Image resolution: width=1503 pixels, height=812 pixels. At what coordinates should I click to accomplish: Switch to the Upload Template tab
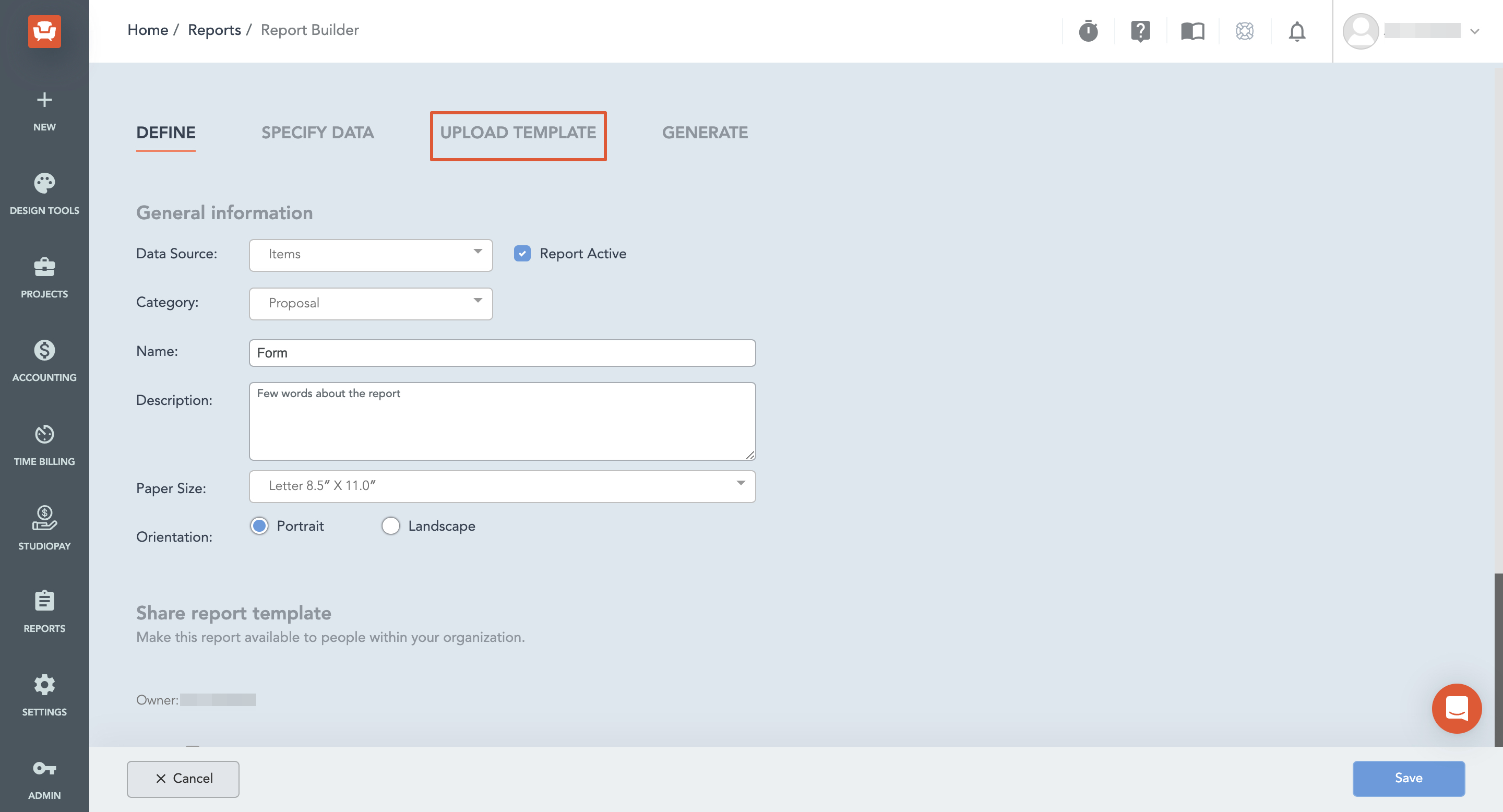518,133
